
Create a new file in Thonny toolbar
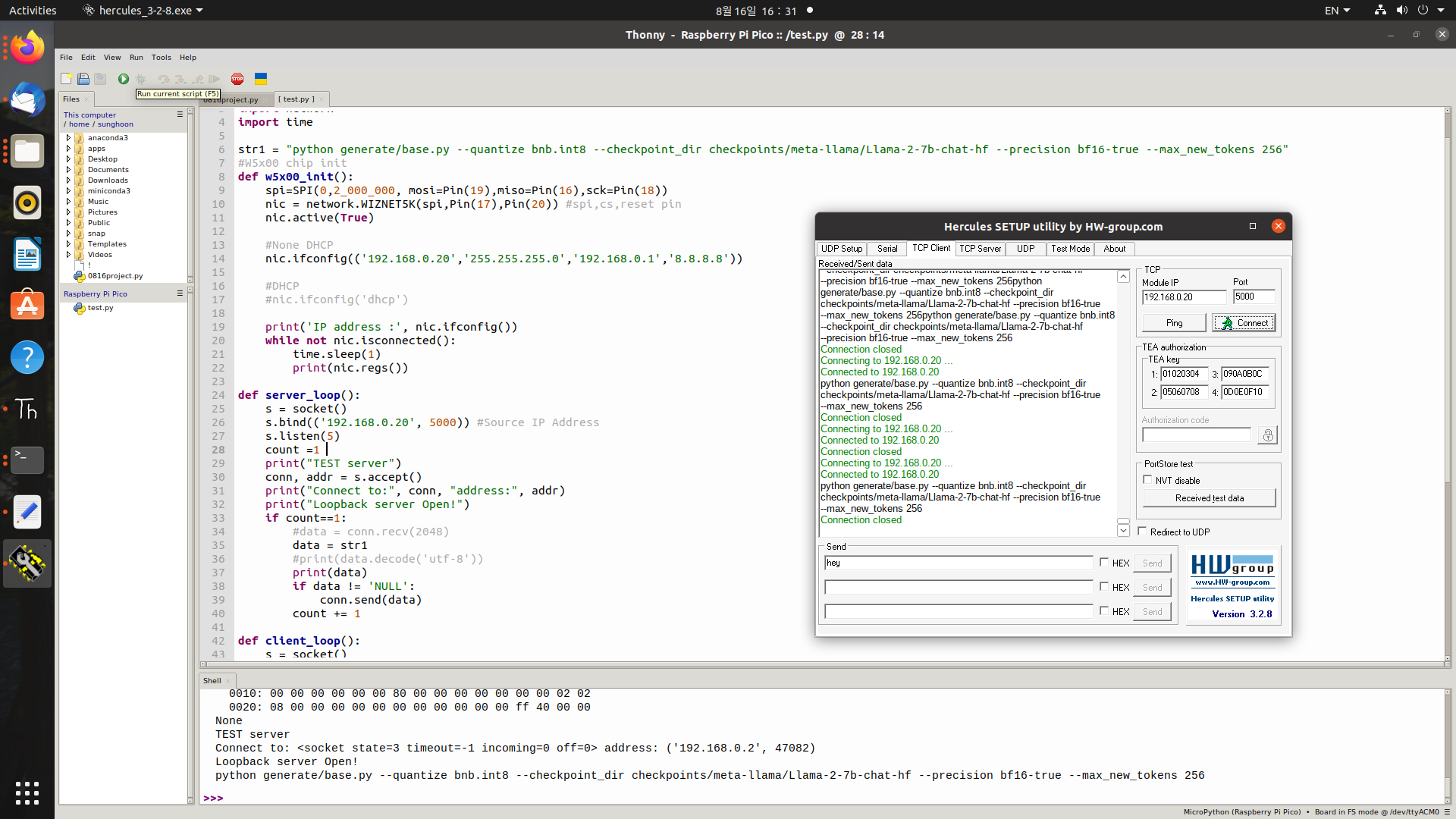pos(67,79)
